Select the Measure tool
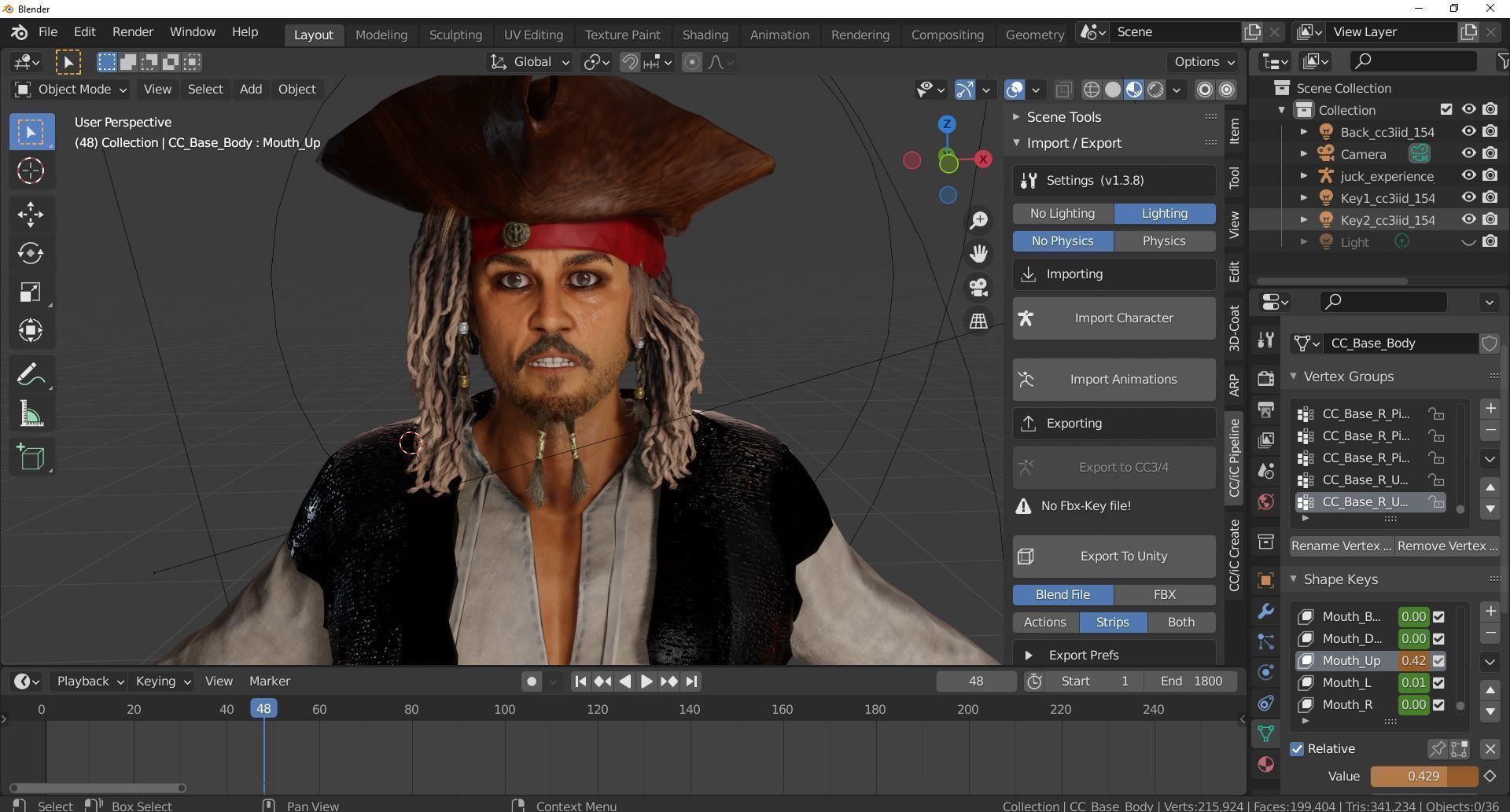Screen dimensions: 1510x812 coord(31,414)
